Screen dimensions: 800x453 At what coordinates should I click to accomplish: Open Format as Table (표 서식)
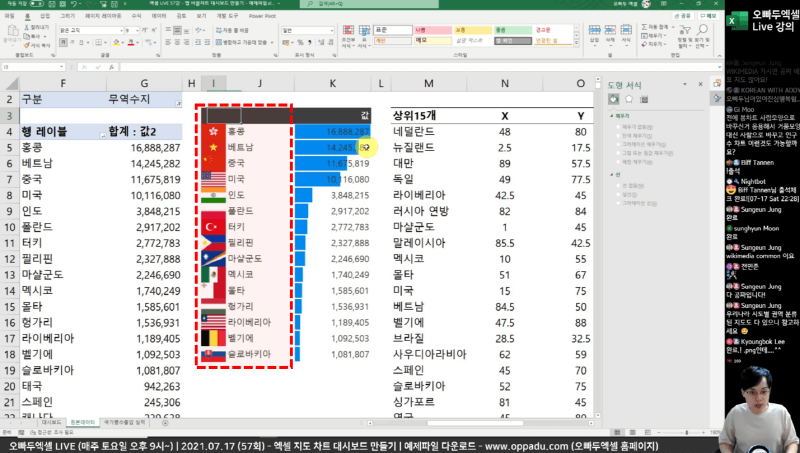point(364,36)
